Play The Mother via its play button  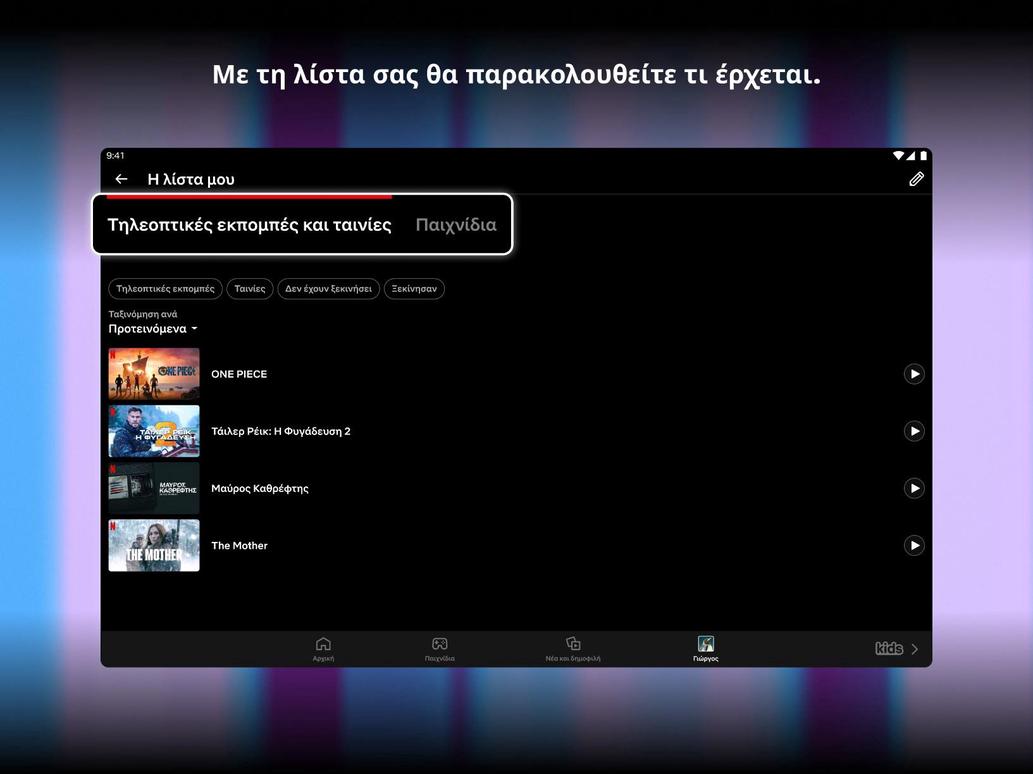pyautogui.click(x=913, y=545)
